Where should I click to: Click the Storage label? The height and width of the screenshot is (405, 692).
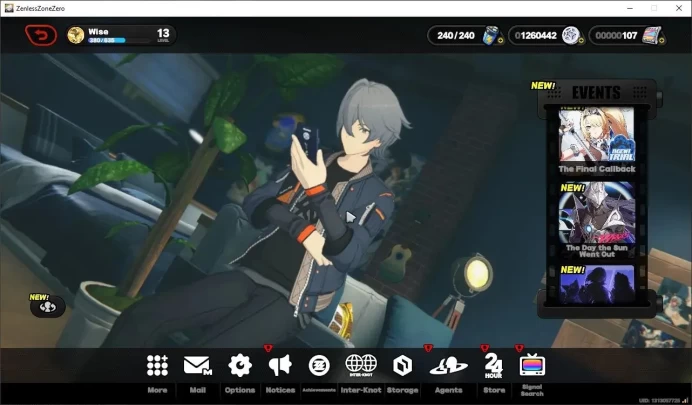[x=402, y=390]
